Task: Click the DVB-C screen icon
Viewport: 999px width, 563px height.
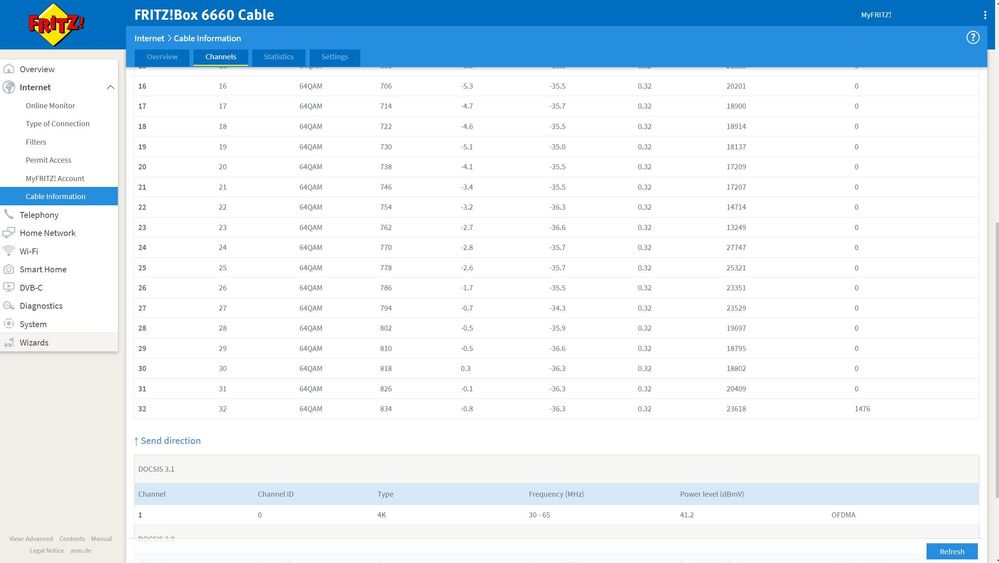Action: coord(9,288)
